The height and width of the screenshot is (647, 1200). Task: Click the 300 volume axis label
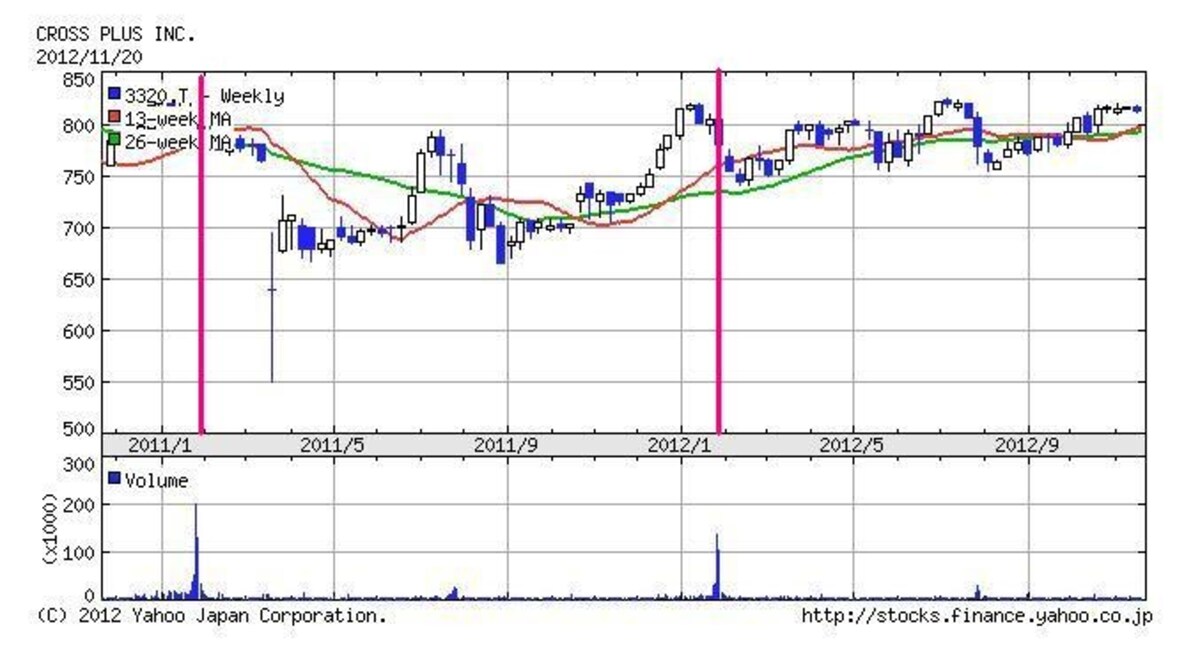click(78, 463)
